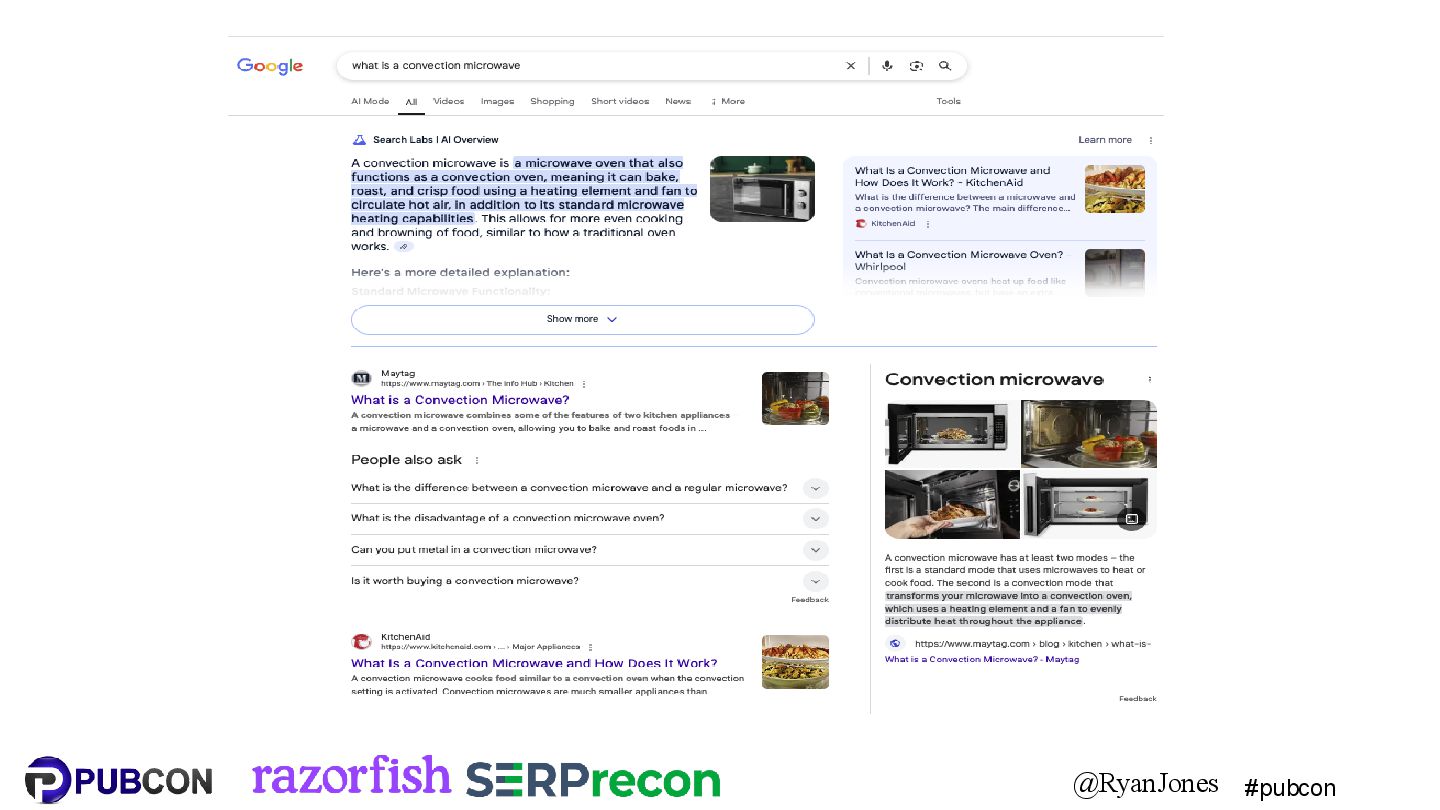
Task: Click 'Here's a more detailed explanation:' text
Action: tap(460, 272)
